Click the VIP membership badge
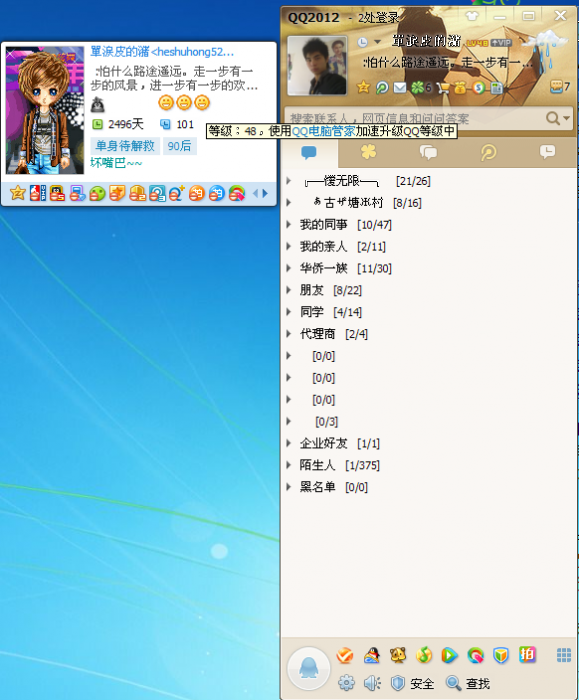Viewport: 579px width, 700px height. point(501,43)
